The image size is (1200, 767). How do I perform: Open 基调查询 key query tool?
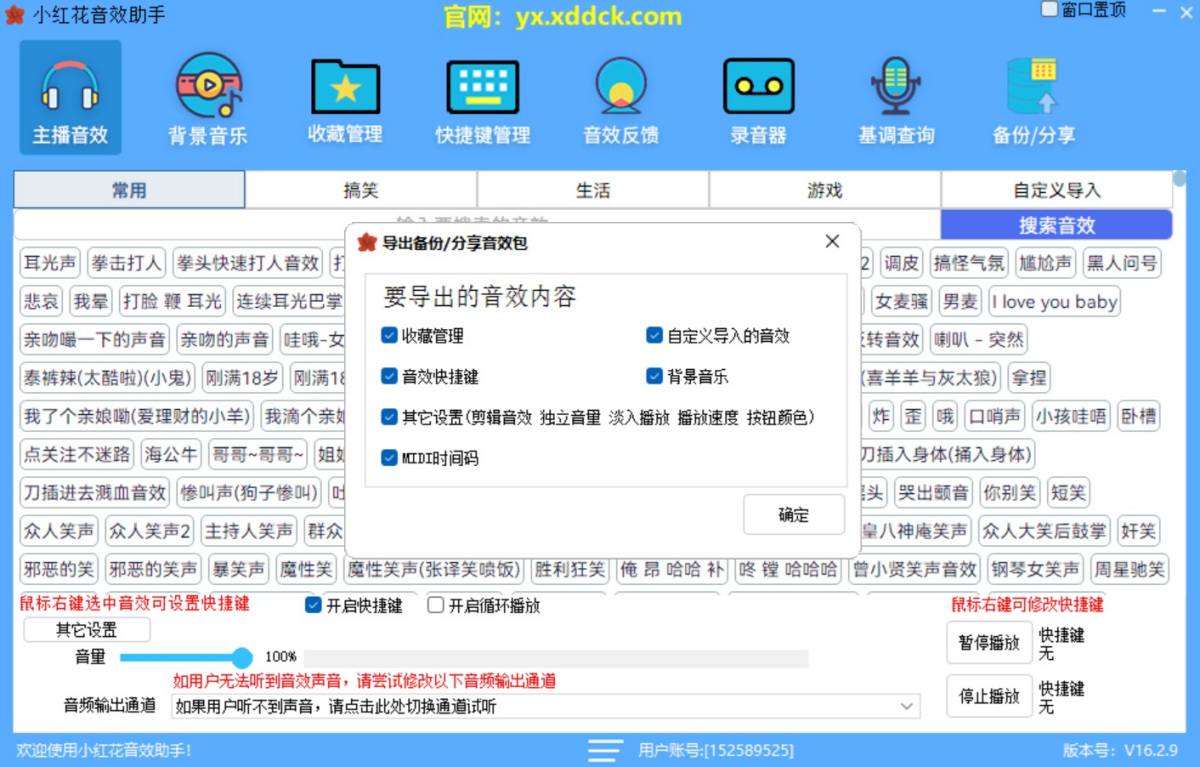pyautogui.click(x=896, y=95)
